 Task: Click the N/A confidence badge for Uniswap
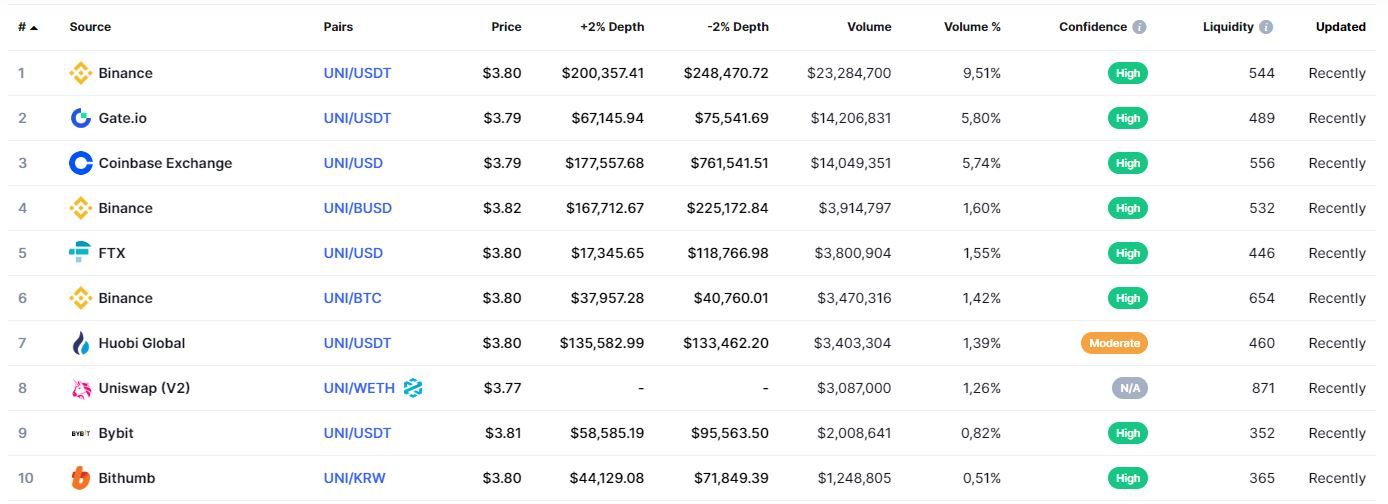click(x=1129, y=388)
